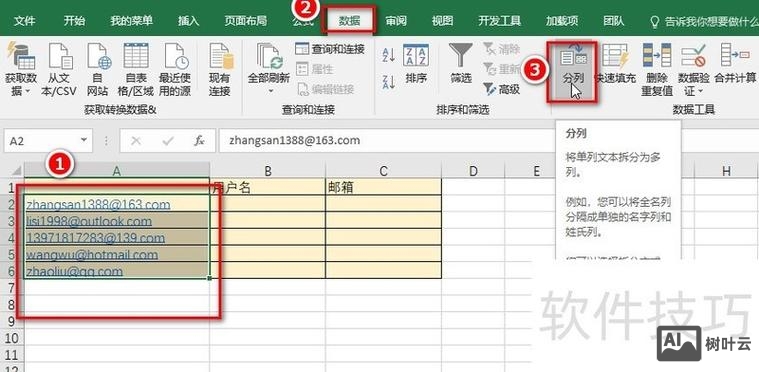Open 现有连接 (existing connections)
Image resolution: width=759 pixels, height=372 pixels.
(221, 70)
